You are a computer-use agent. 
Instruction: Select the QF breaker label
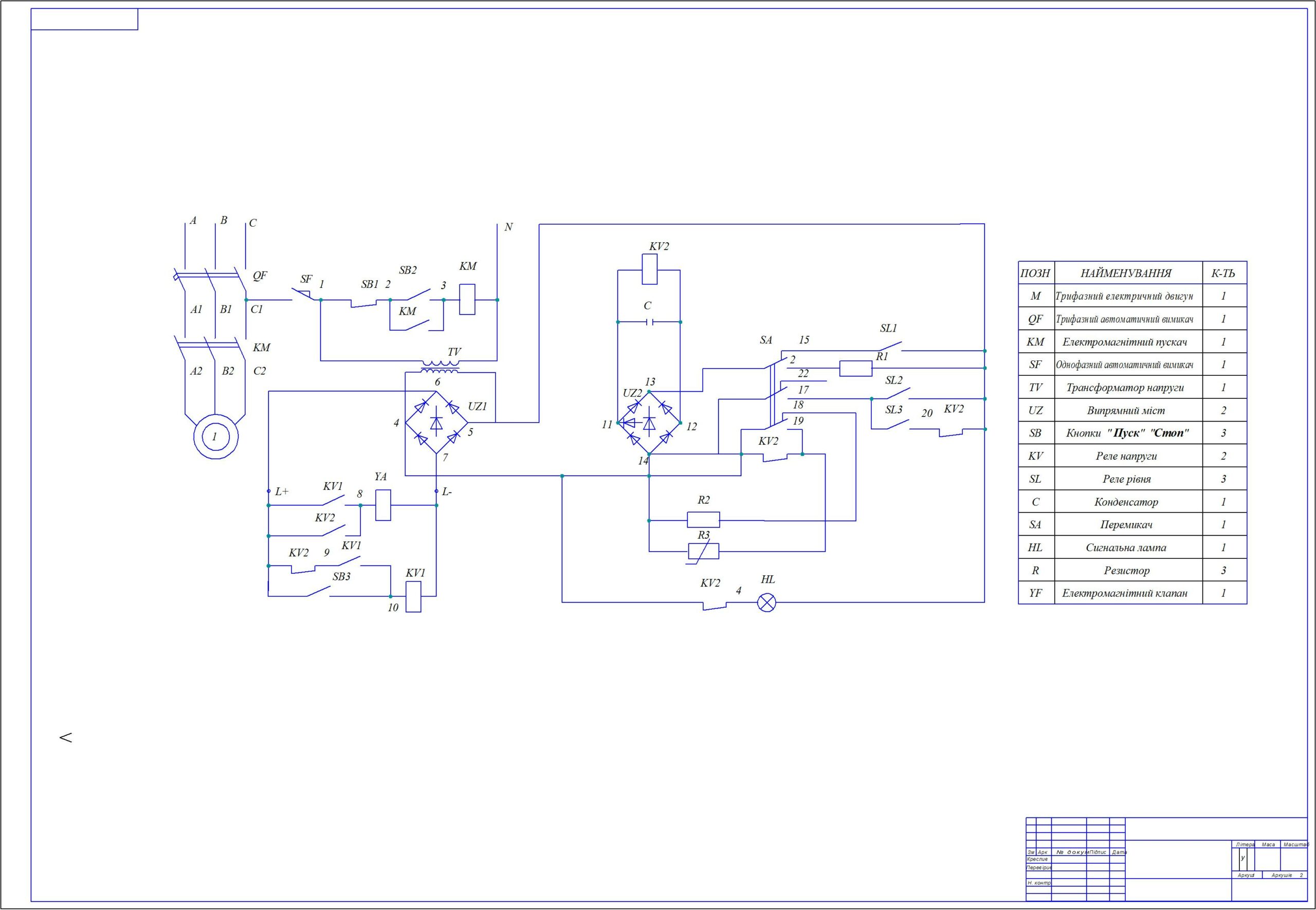260,276
